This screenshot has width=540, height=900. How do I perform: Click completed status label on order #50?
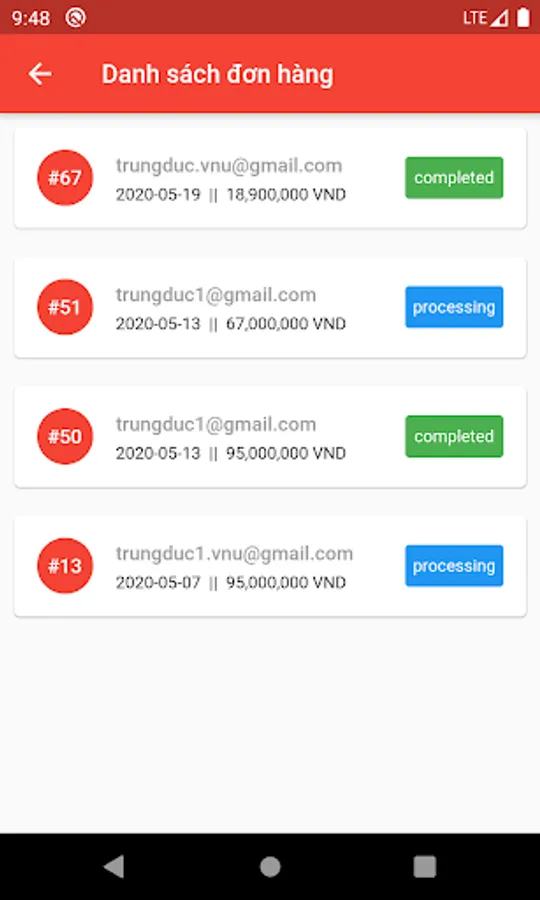454,436
